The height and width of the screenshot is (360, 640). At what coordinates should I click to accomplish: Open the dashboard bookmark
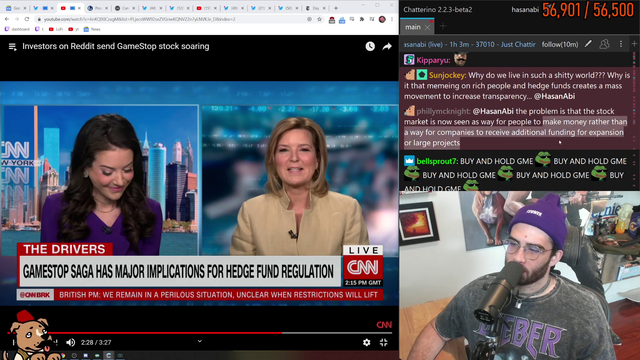click(x=17, y=29)
